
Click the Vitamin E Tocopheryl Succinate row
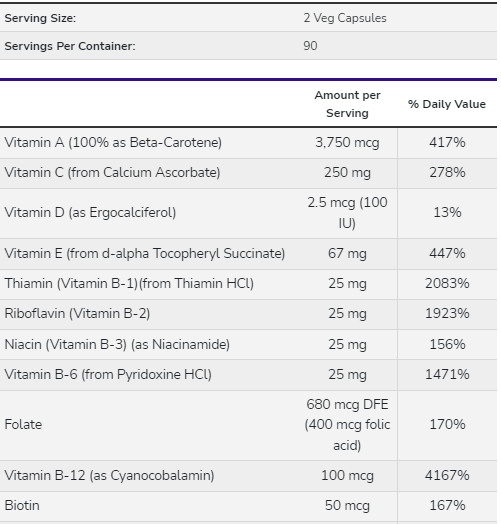click(x=248, y=254)
